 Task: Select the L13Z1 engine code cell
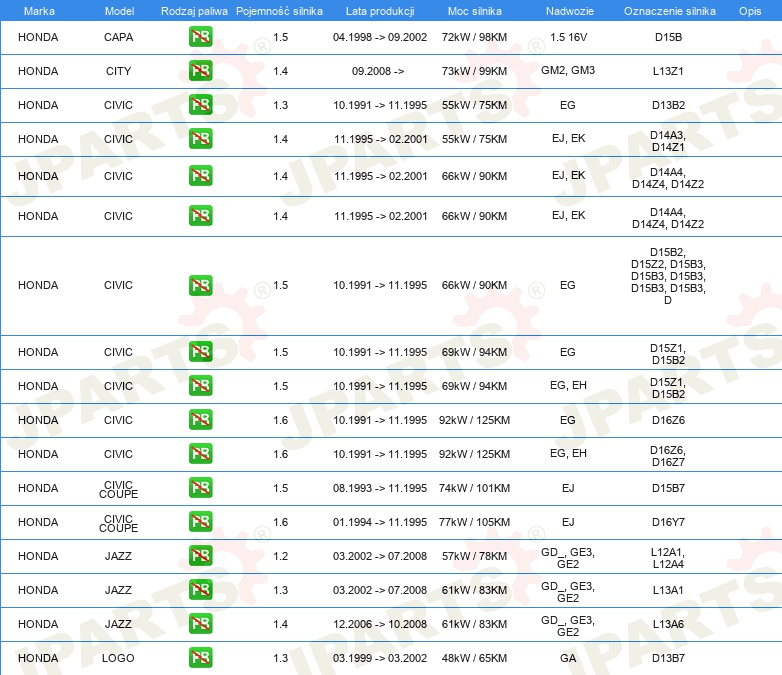pyautogui.click(x=668, y=71)
